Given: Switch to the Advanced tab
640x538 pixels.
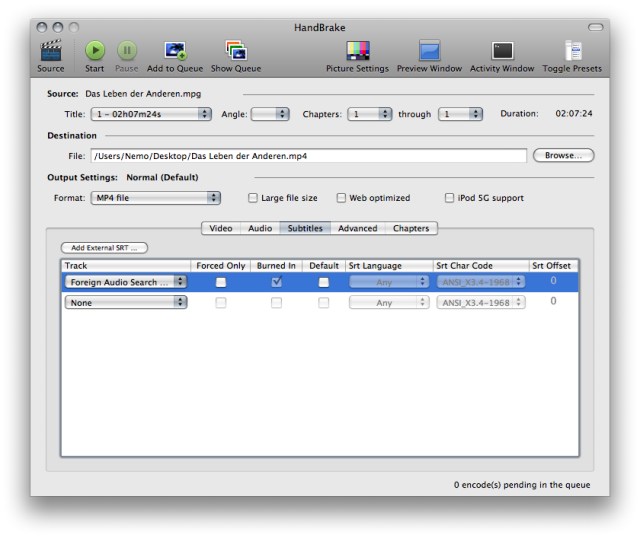Looking at the screenshot, I should (358, 228).
